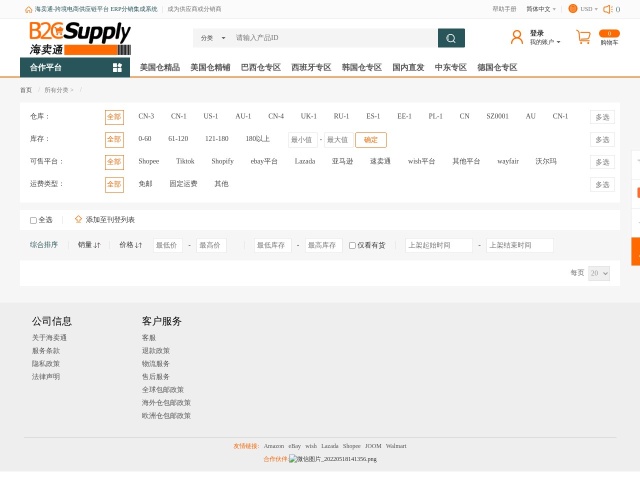The image size is (640, 480).
Task: Click the search magnifier button
Action: 451,38
